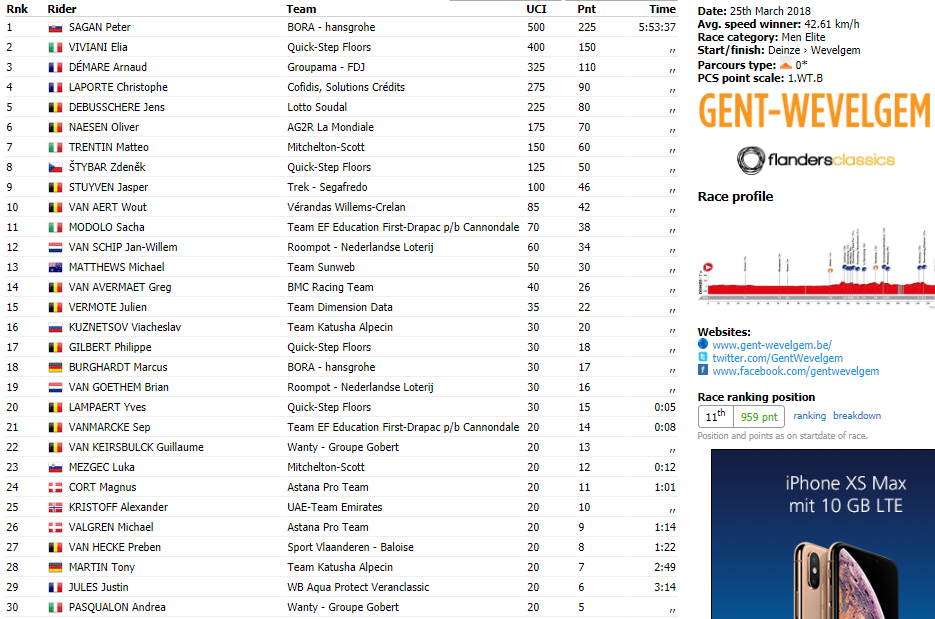Open the AG2R La Mondiale team page
The height and width of the screenshot is (619, 935).
coord(330,127)
